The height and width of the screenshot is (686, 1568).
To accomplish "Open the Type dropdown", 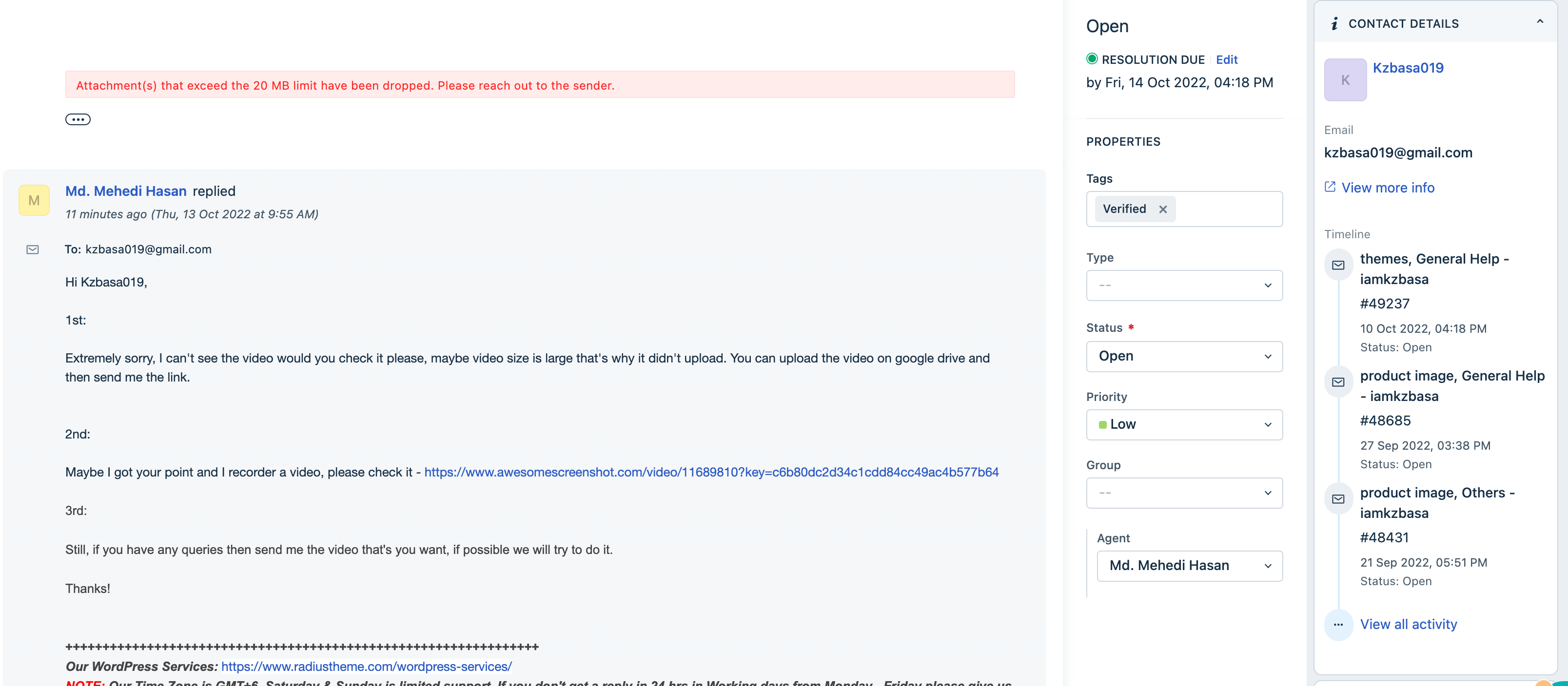I will point(1184,285).
